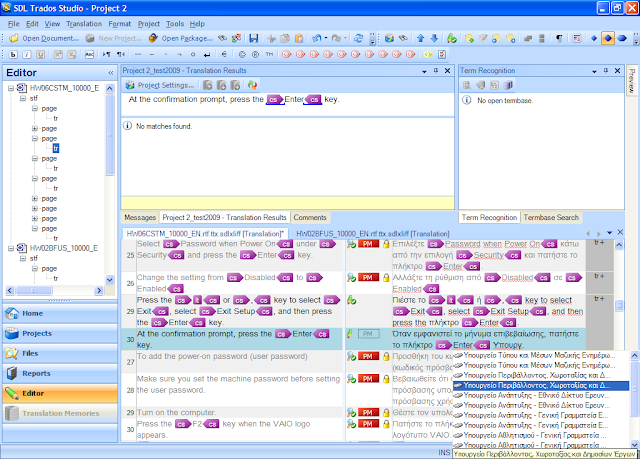Toggle the highlighted orange view button
Viewport: 640px width, 459px height.
(608, 38)
